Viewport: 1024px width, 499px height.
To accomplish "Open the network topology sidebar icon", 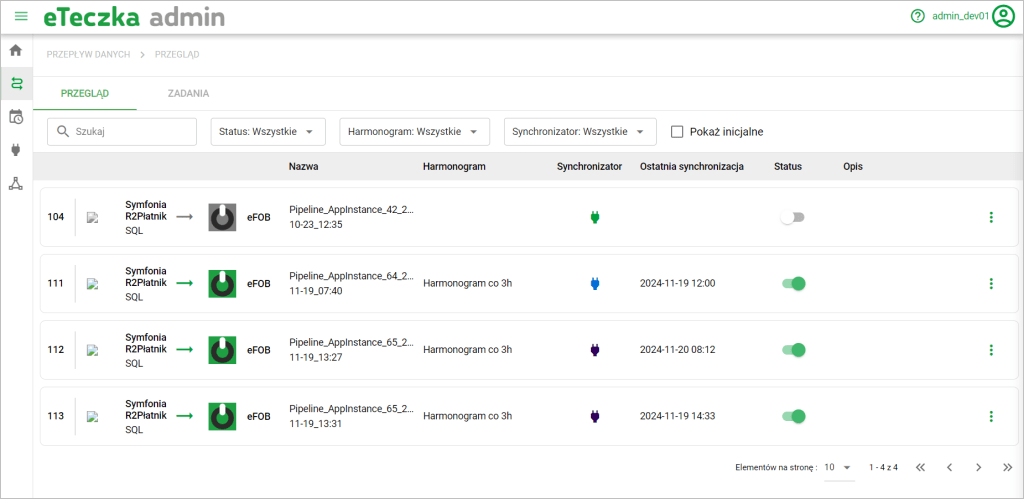I will click(16, 183).
